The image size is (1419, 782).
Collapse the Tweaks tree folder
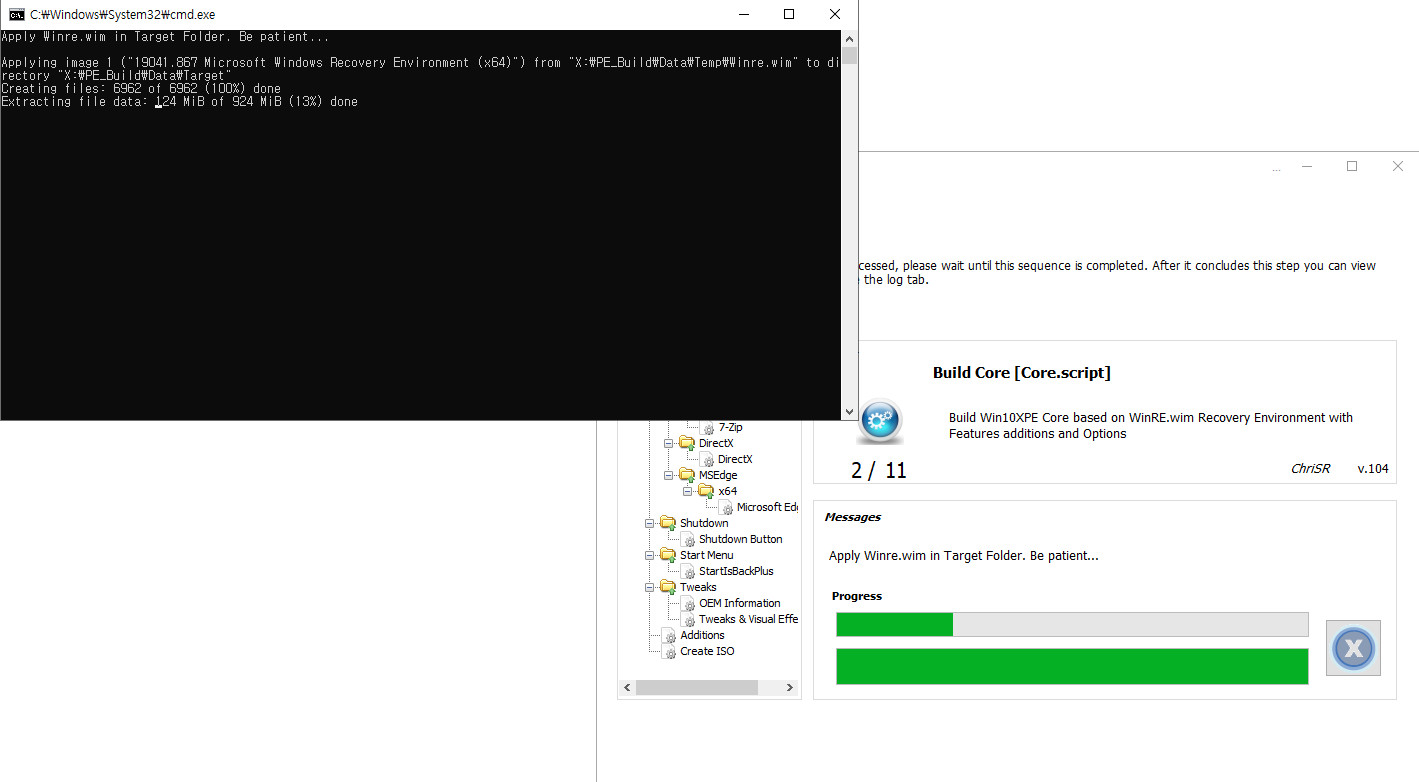(650, 587)
